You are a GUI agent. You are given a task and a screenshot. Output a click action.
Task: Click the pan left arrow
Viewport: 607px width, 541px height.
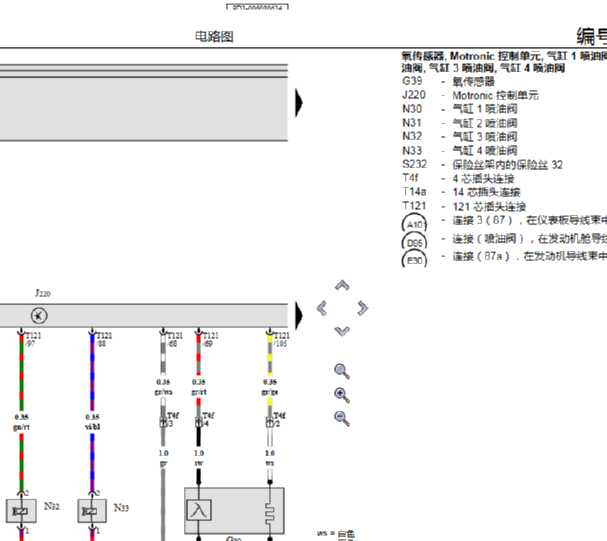point(321,308)
